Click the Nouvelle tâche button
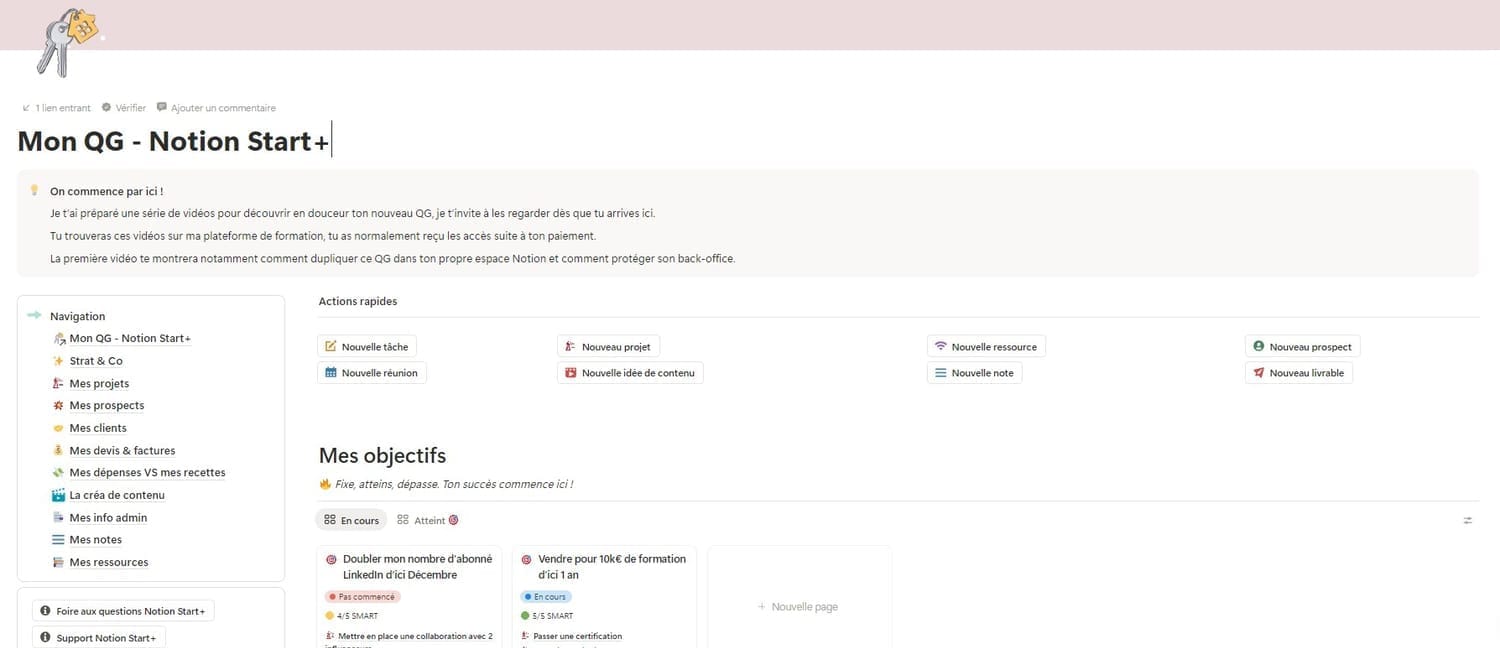 (367, 346)
